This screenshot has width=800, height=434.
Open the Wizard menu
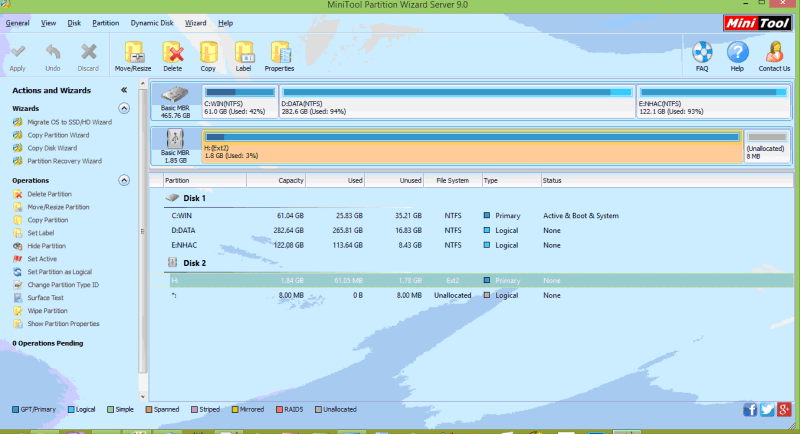tap(195, 23)
